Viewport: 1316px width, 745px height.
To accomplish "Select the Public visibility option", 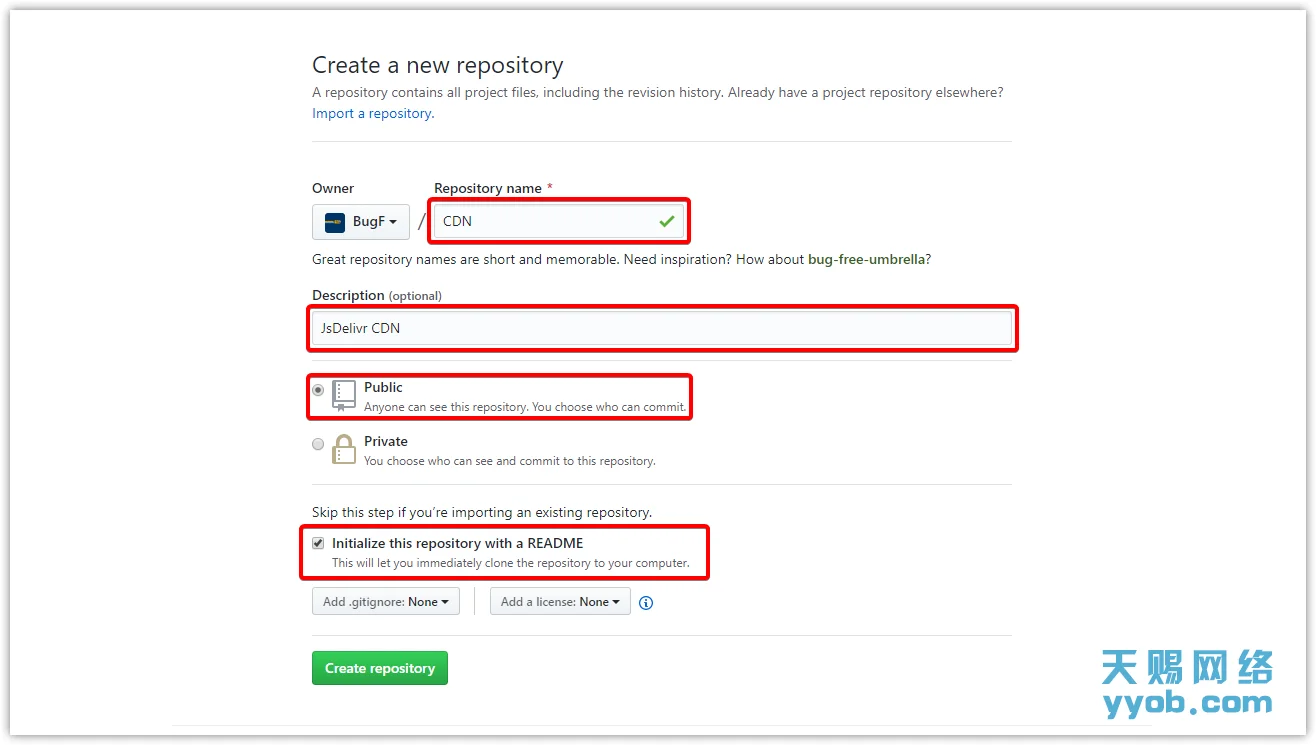I will coord(317,390).
